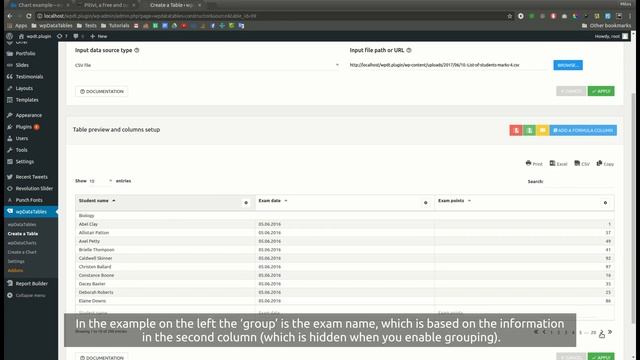Go to first pagination page
The image size is (640, 360).
[x=536, y=332]
